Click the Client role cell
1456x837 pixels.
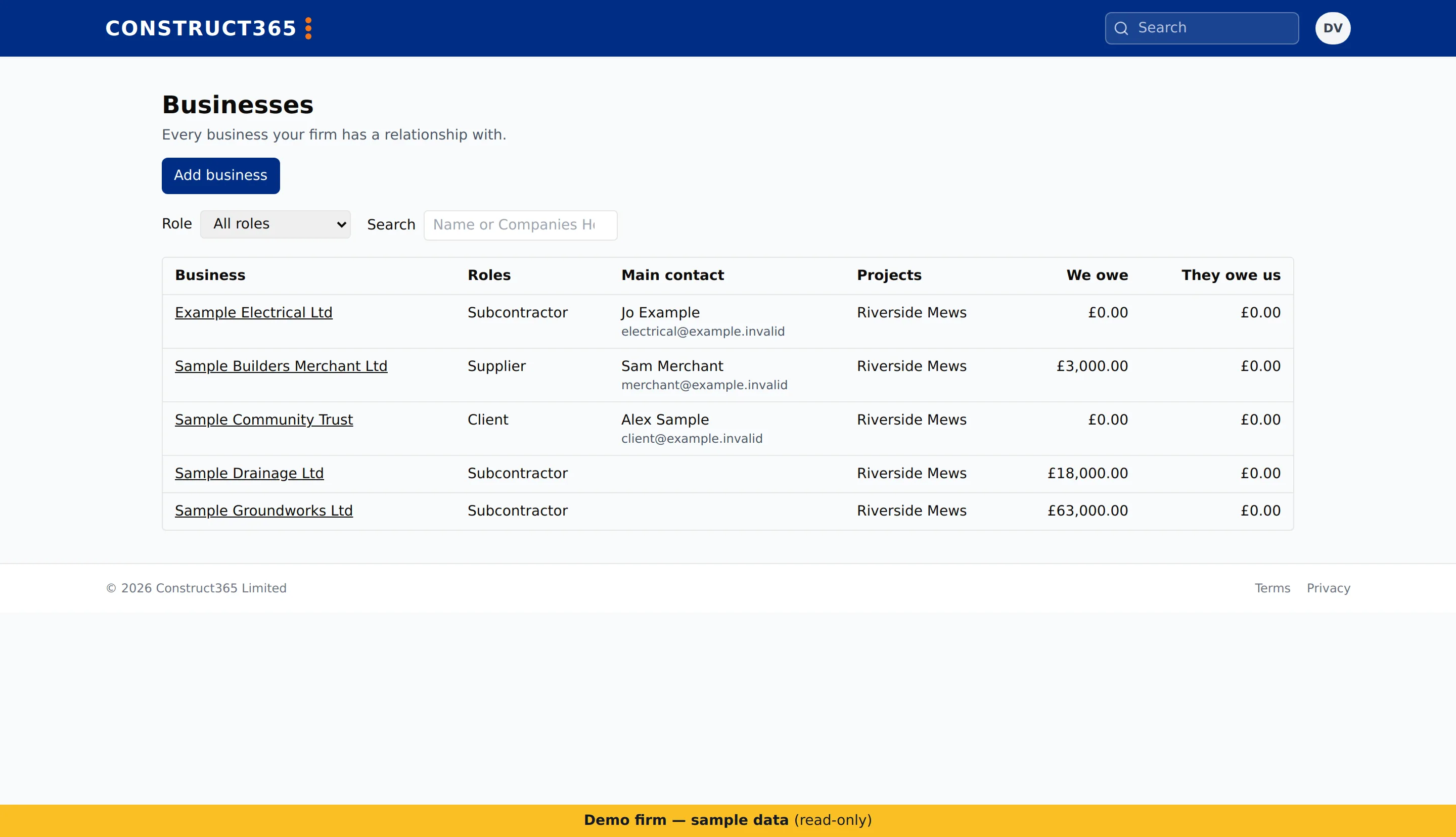pos(488,420)
